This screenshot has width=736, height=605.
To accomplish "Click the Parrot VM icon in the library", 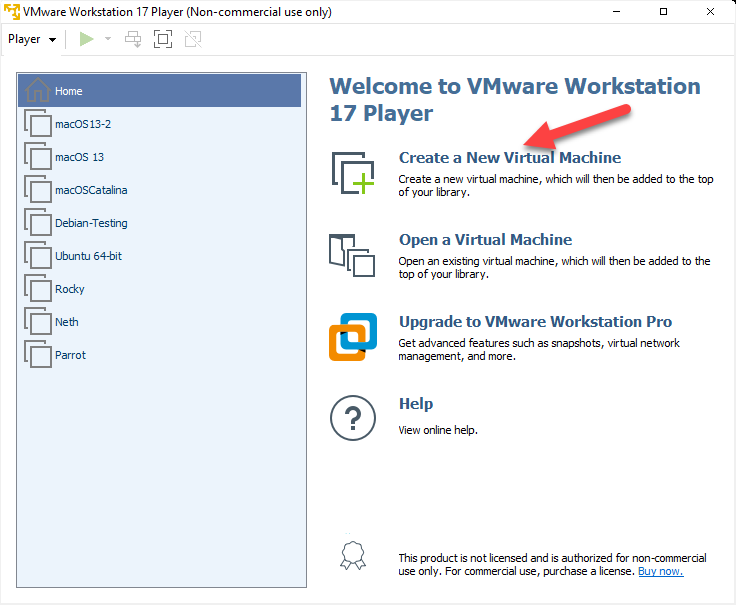I will pos(38,355).
